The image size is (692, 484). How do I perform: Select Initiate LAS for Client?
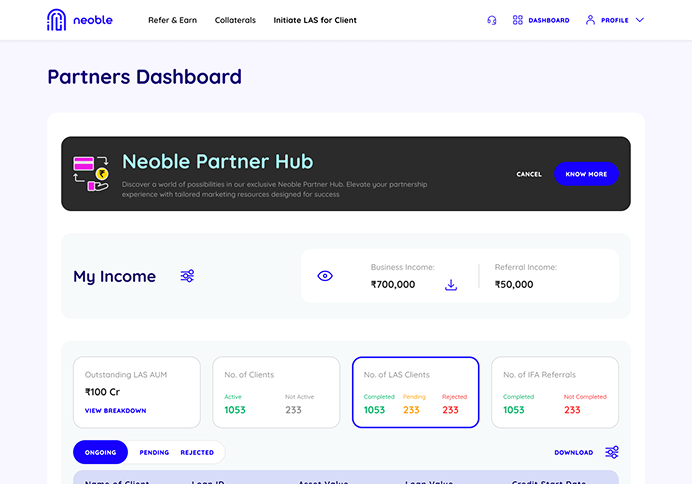[x=315, y=20]
